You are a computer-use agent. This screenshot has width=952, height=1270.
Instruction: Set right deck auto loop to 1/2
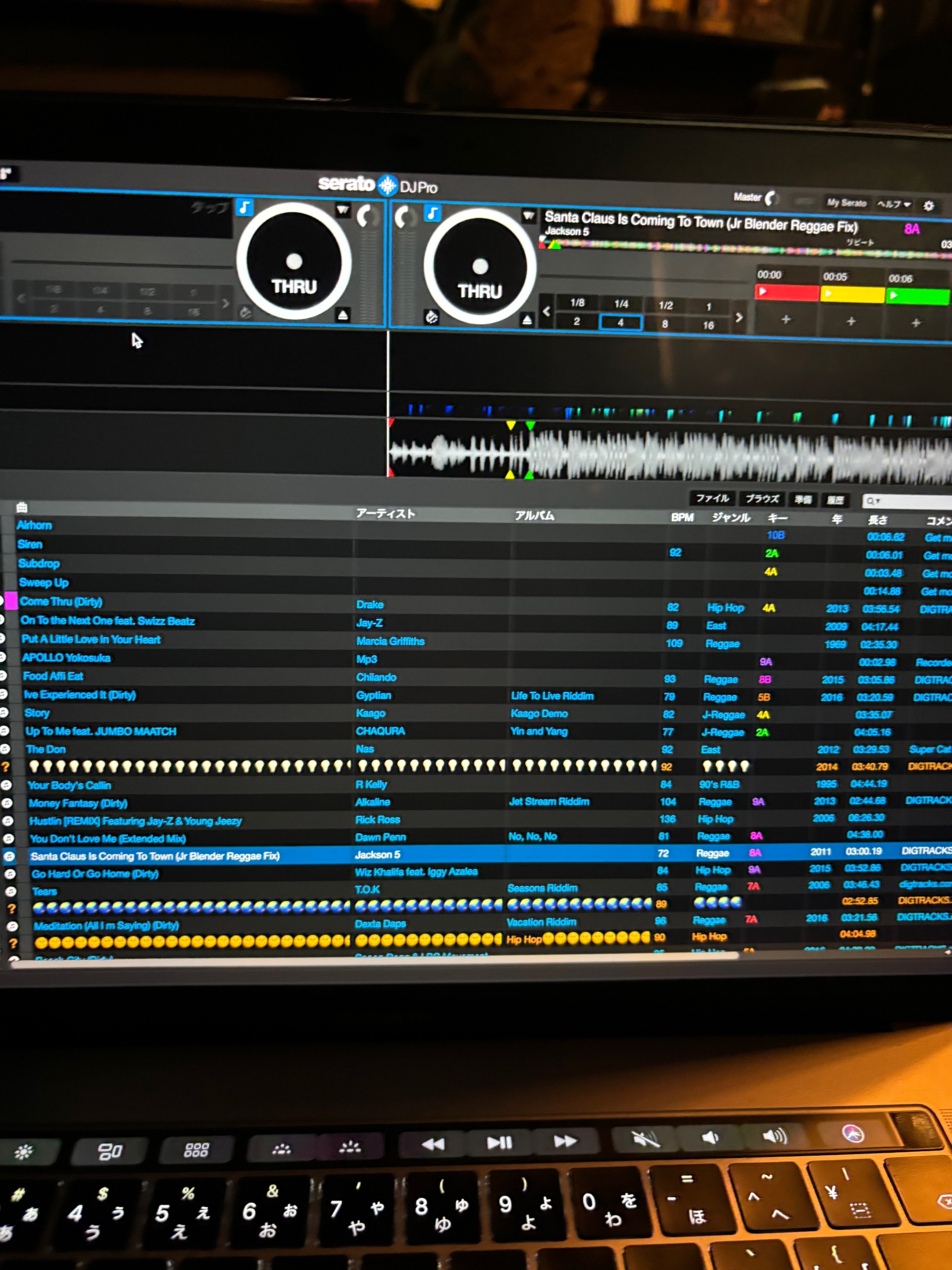(x=665, y=305)
